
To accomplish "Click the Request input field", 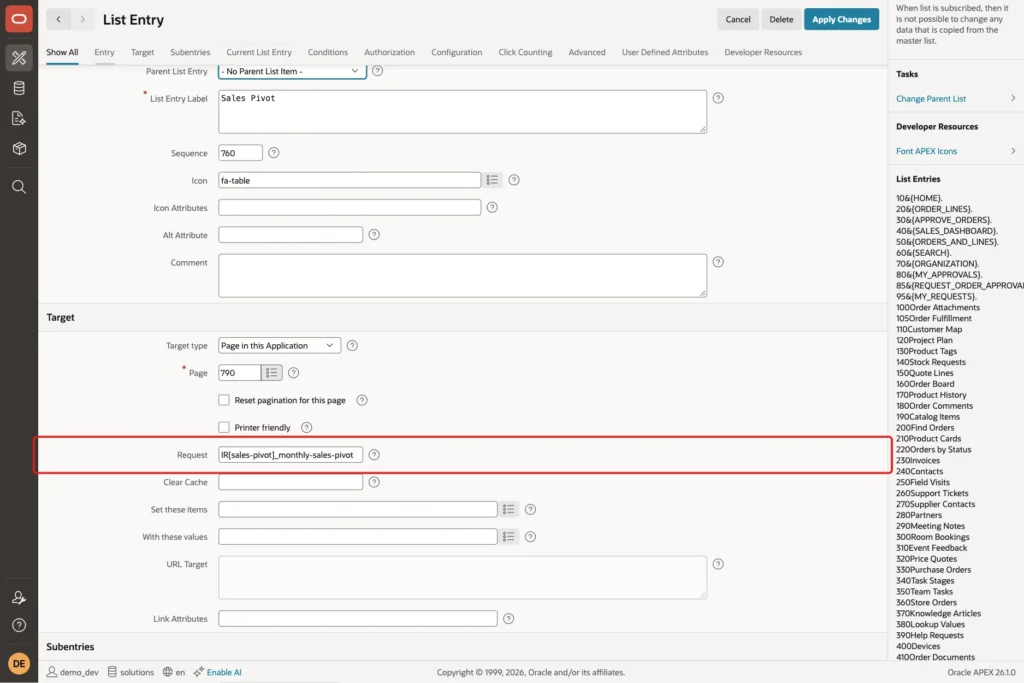I will (291, 454).
